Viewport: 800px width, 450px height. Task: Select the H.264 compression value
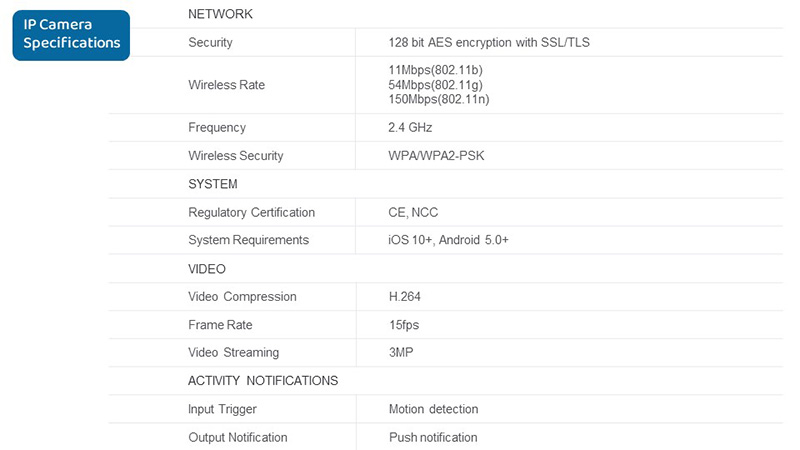click(406, 297)
